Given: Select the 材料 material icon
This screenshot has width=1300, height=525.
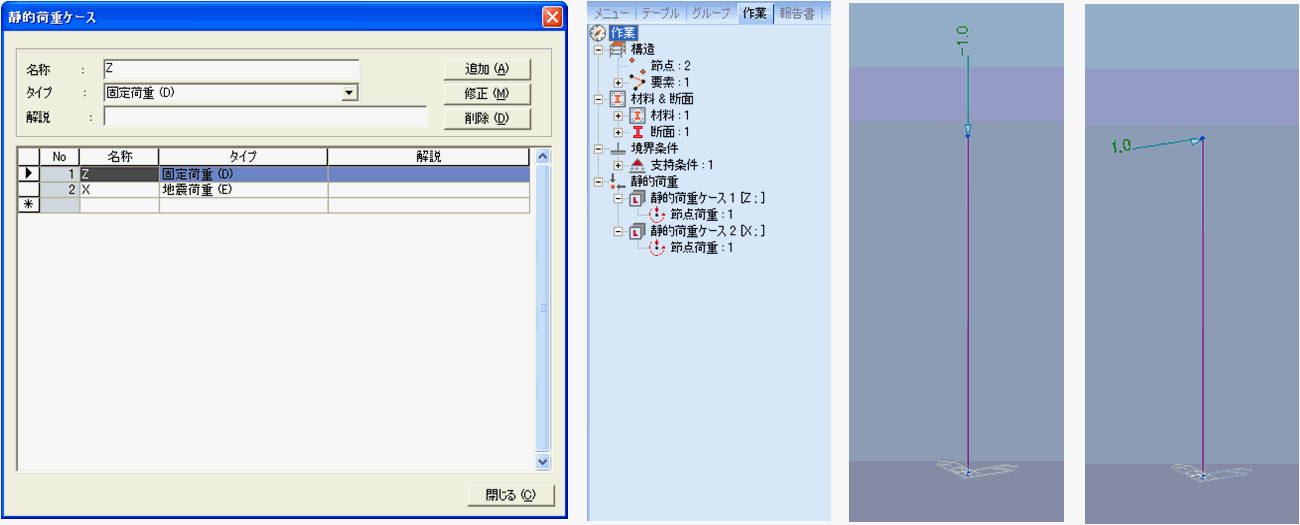Looking at the screenshot, I should pos(636,116).
